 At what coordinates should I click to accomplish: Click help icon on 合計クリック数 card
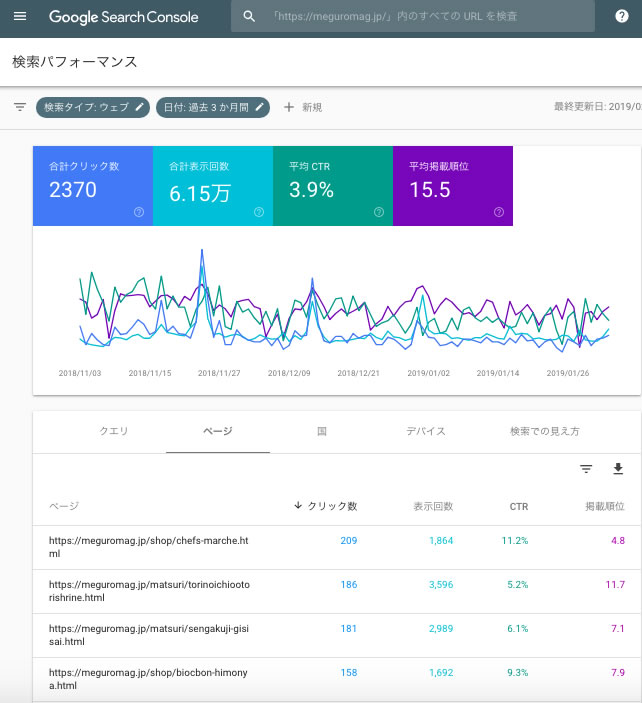(x=138, y=212)
